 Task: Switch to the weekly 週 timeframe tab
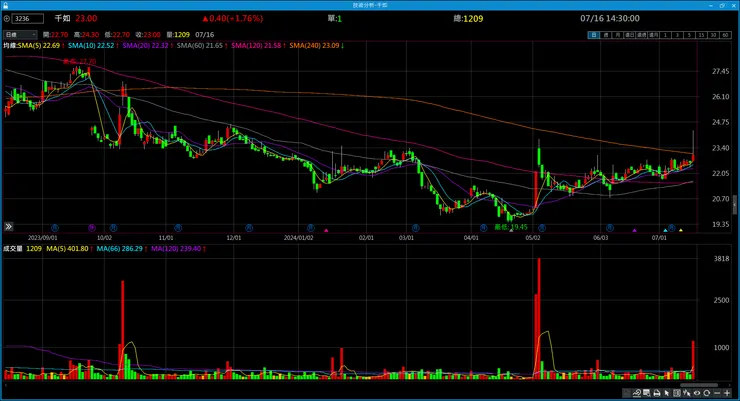point(605,35)
